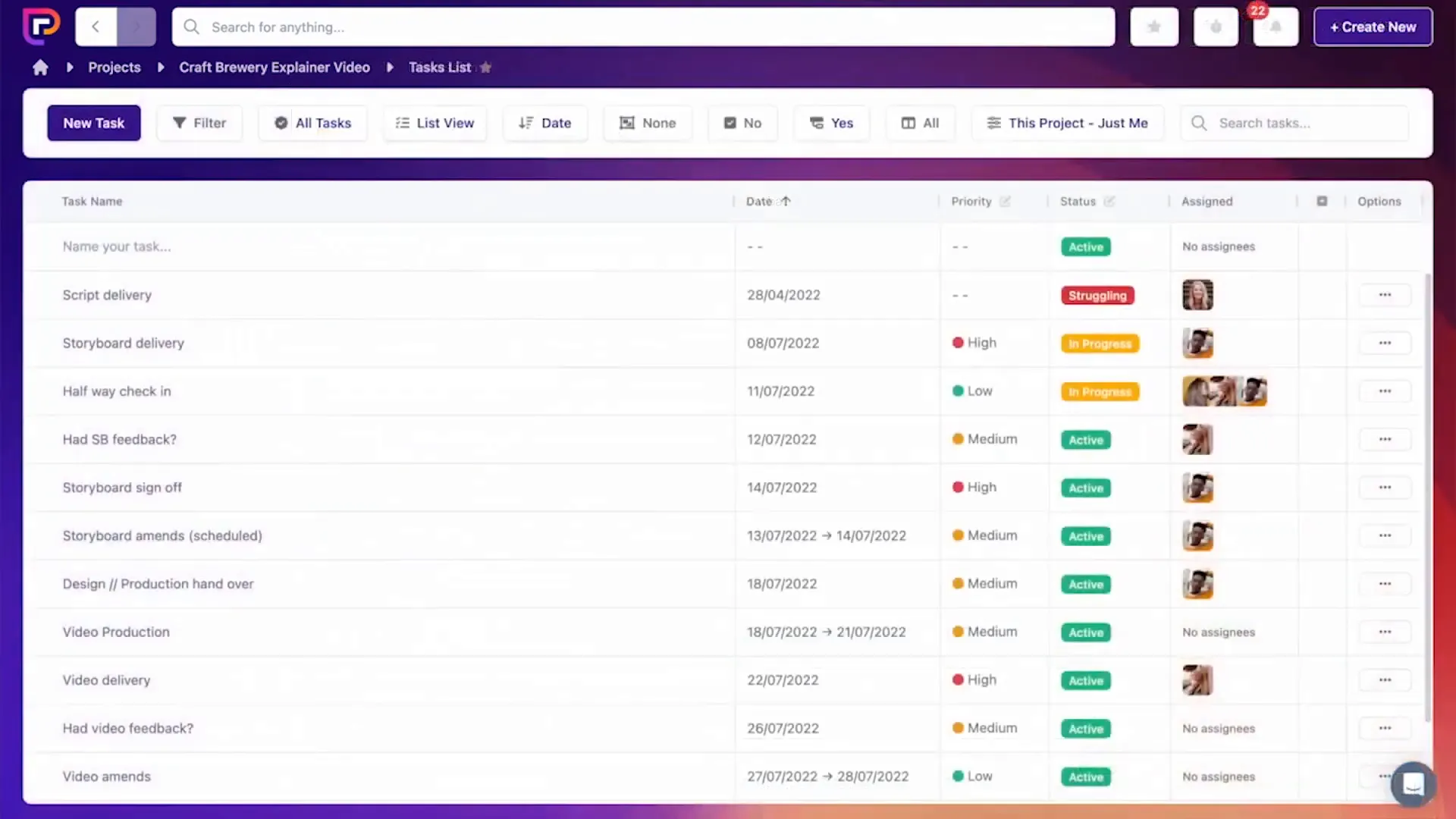Open This Project - Just Me selector
The width and height of the screenshot is (1456, 819).
click(1067, 123)
